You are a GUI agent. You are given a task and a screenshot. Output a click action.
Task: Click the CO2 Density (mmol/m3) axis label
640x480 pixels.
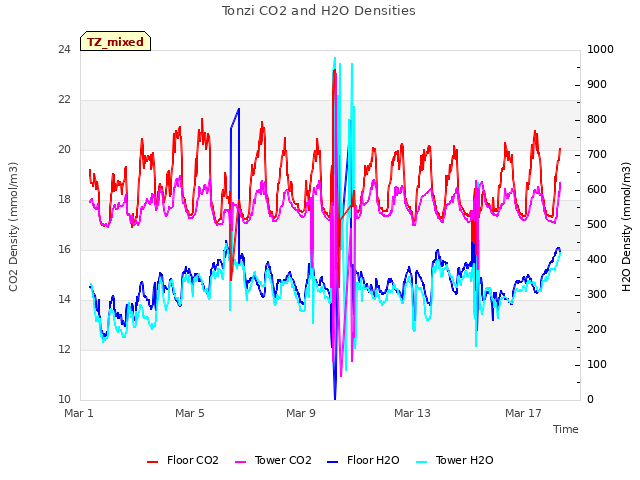click(x=13, y=227)
